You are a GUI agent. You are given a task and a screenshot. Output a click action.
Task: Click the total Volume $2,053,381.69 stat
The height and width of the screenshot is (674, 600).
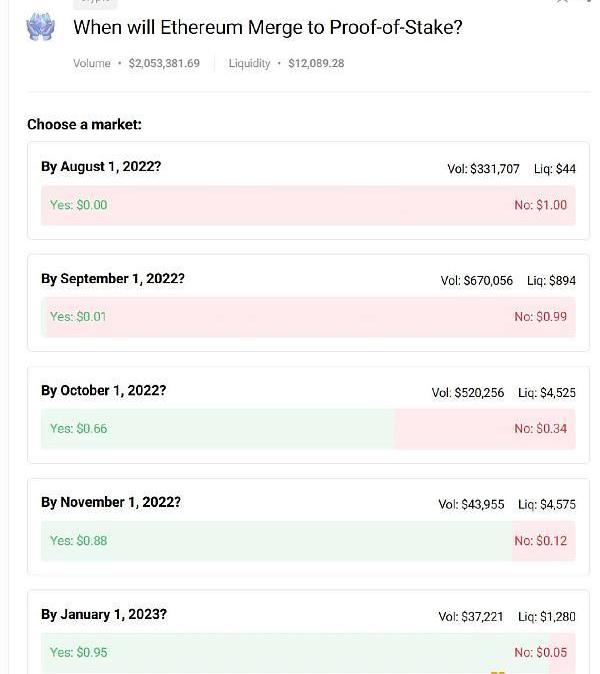[x=136, y=64]
